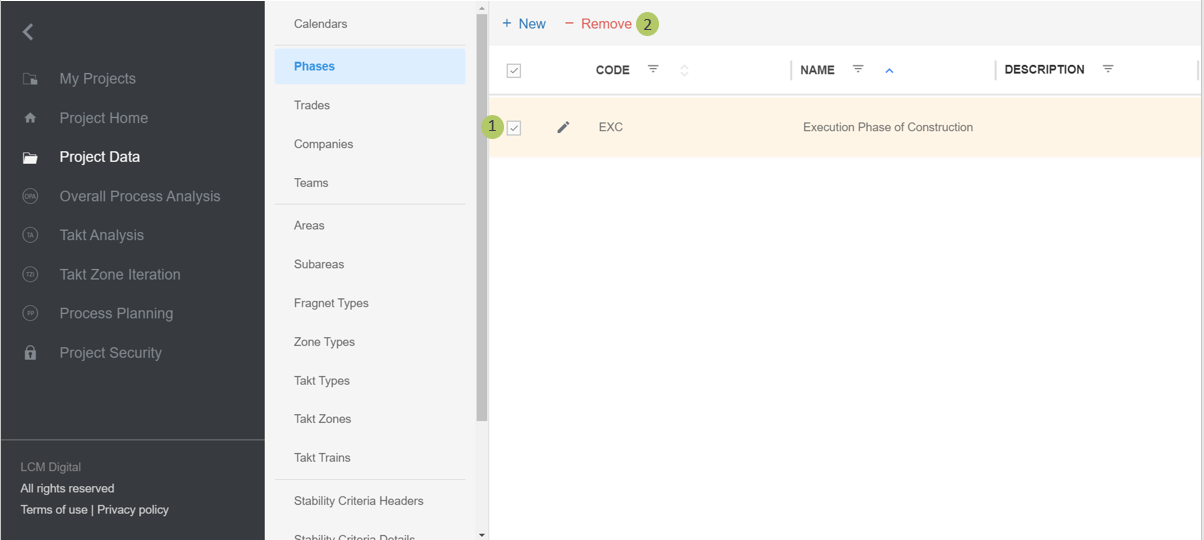Click the down arrow of list scrollbar
The image size is (1204, 540).
[x=482, y=534]
